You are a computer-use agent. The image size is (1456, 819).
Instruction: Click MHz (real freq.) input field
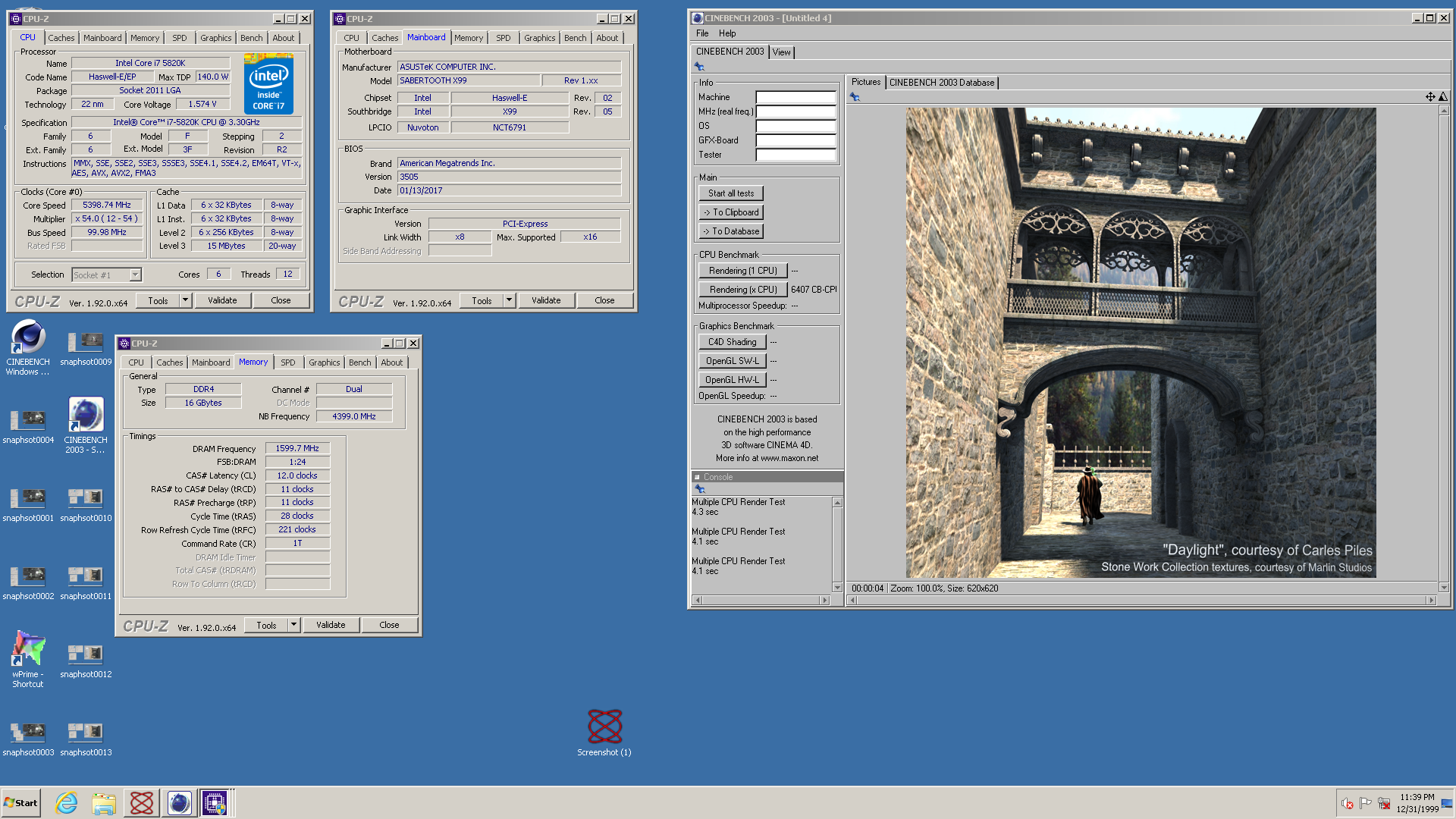click(795, 111)
